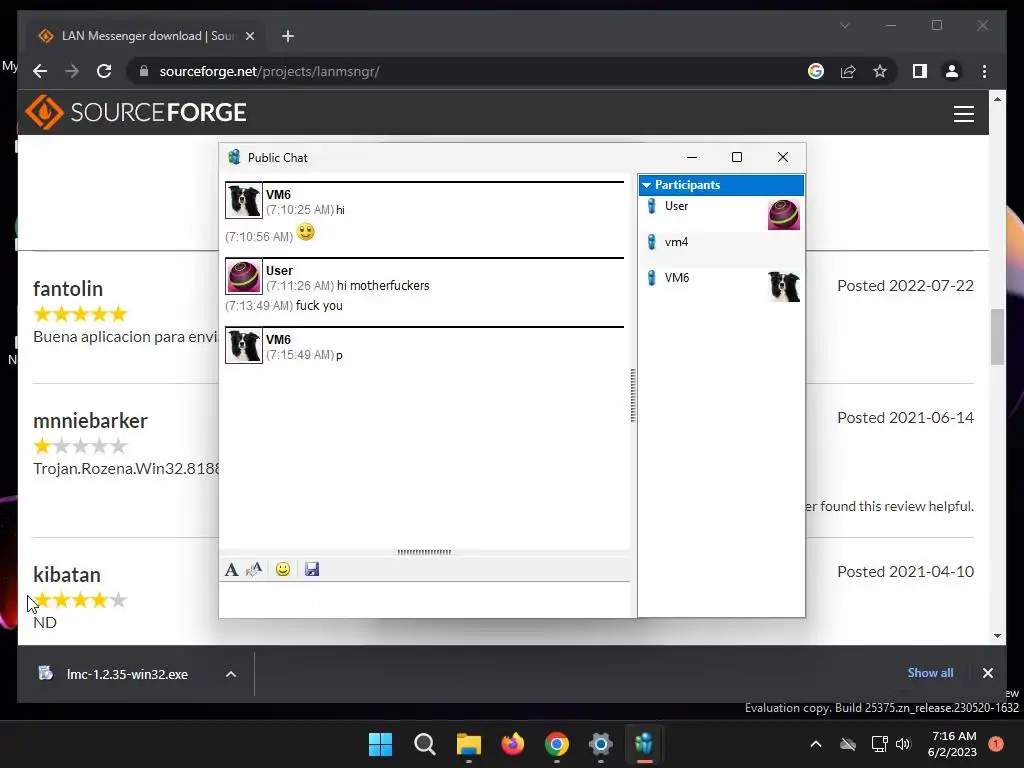Screen dimensions: 1024x768
Task: Maximize the Public Chat window
Action: 737,157
